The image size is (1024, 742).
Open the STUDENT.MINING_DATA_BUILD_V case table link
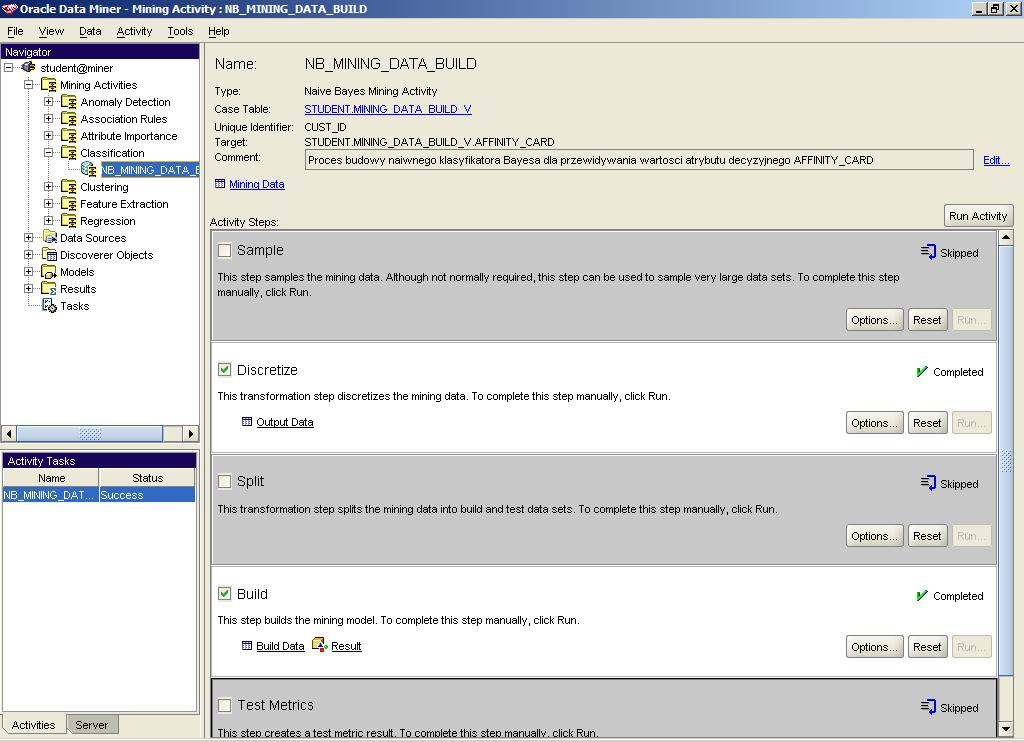pos(388,109)
